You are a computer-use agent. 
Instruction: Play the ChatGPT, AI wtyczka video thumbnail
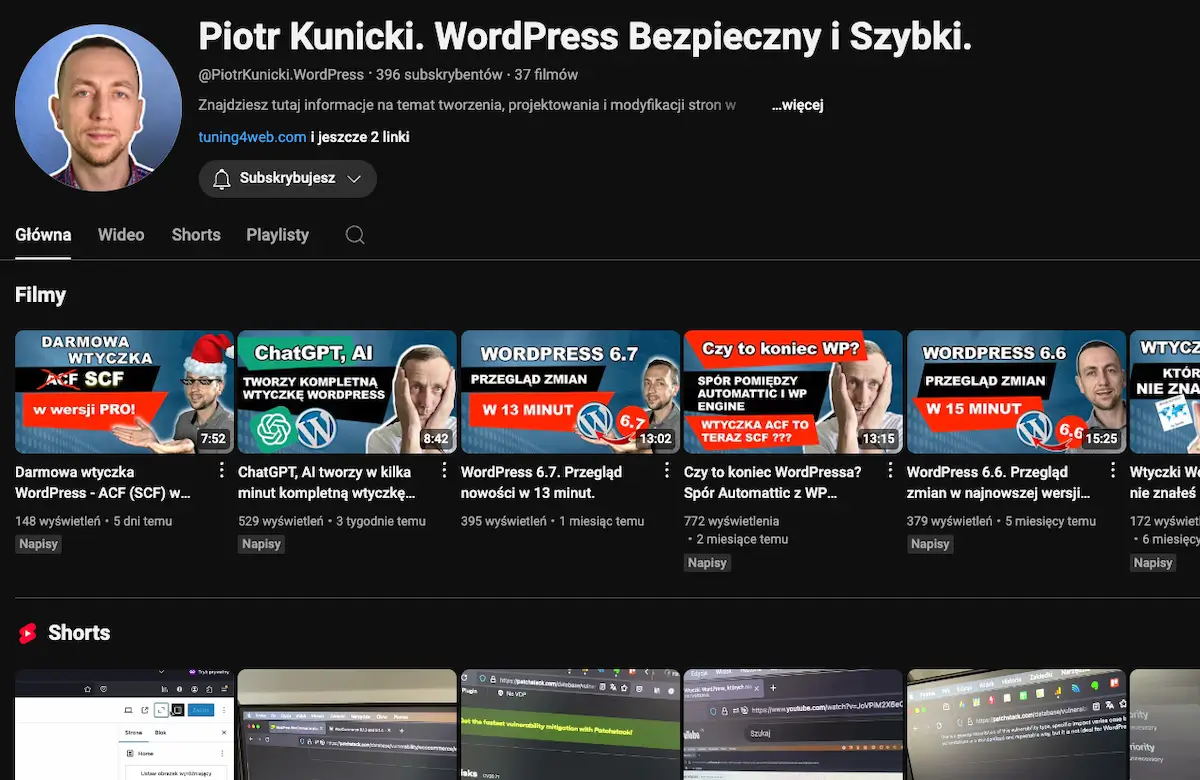347,391
